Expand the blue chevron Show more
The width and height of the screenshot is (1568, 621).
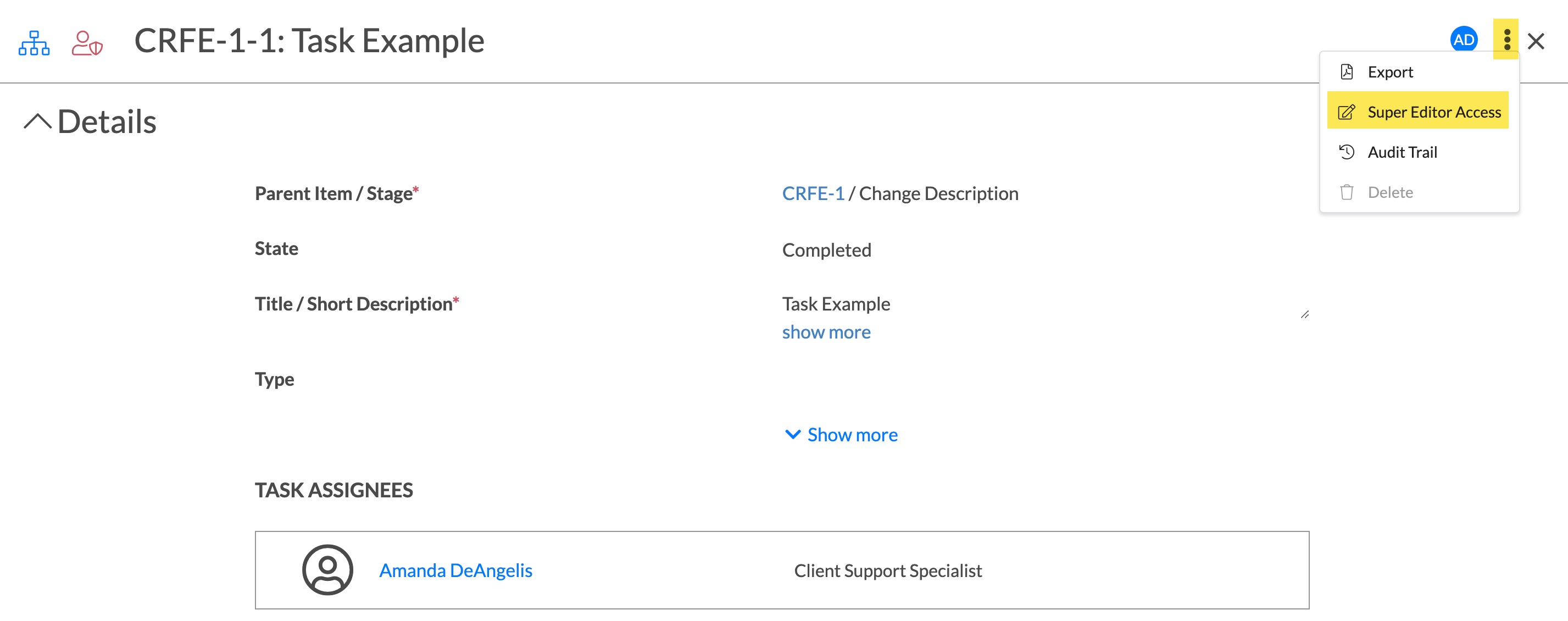(841, 435)
